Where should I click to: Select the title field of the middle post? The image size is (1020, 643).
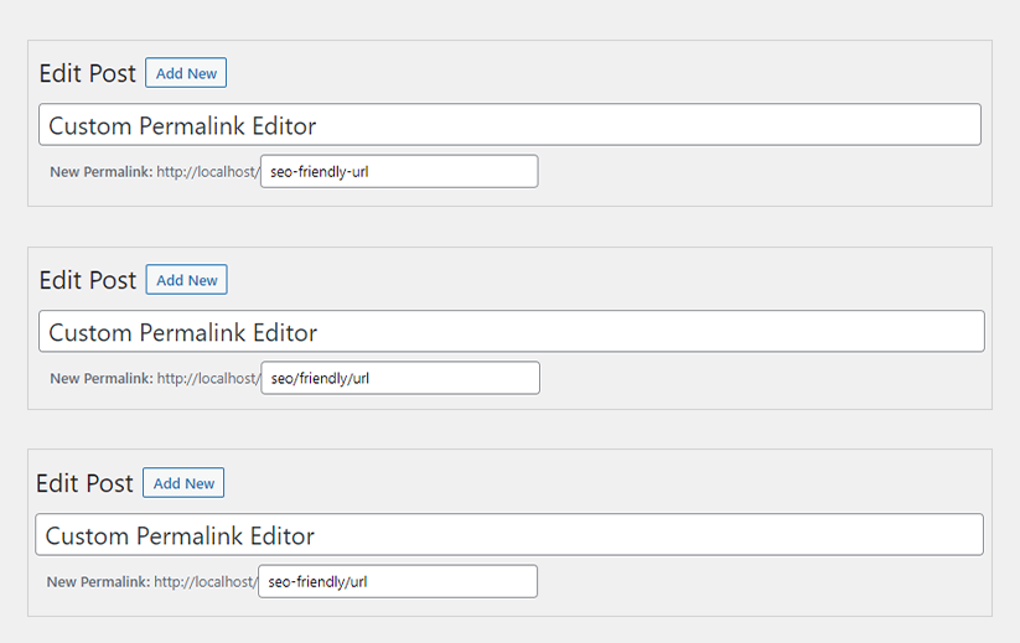coord(510,331)
